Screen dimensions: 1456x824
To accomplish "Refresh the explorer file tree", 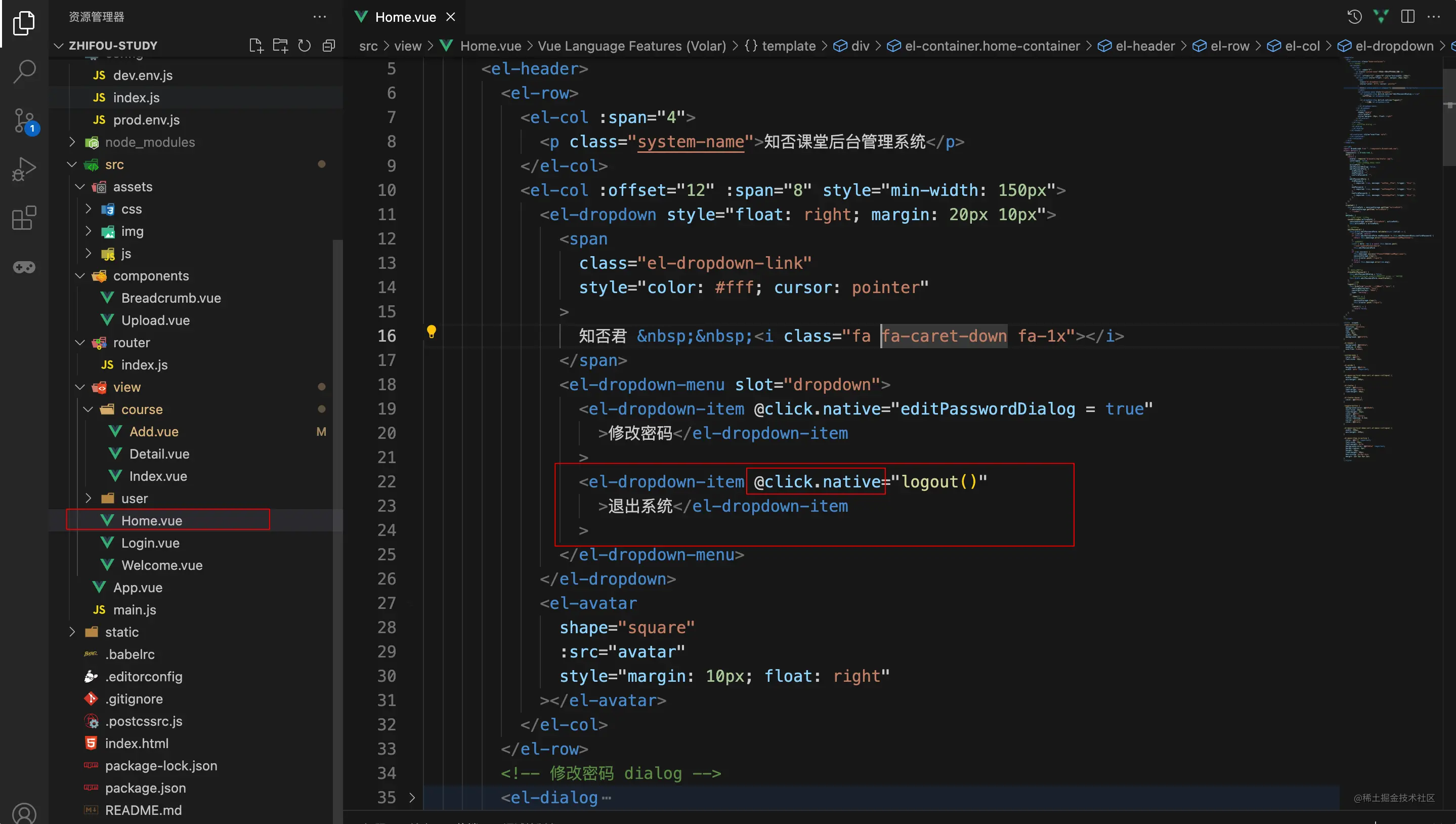I will [305, 45].
